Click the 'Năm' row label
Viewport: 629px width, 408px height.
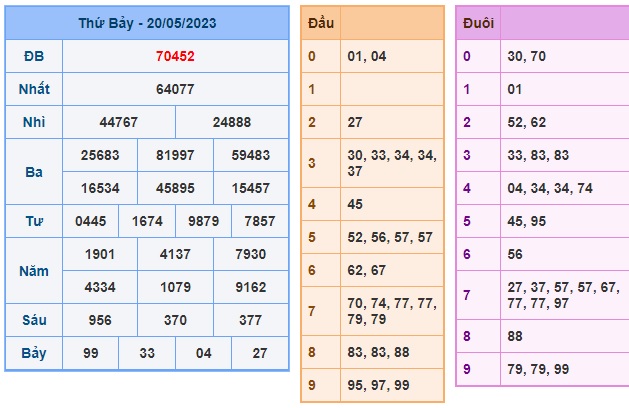tap(34, 271)
